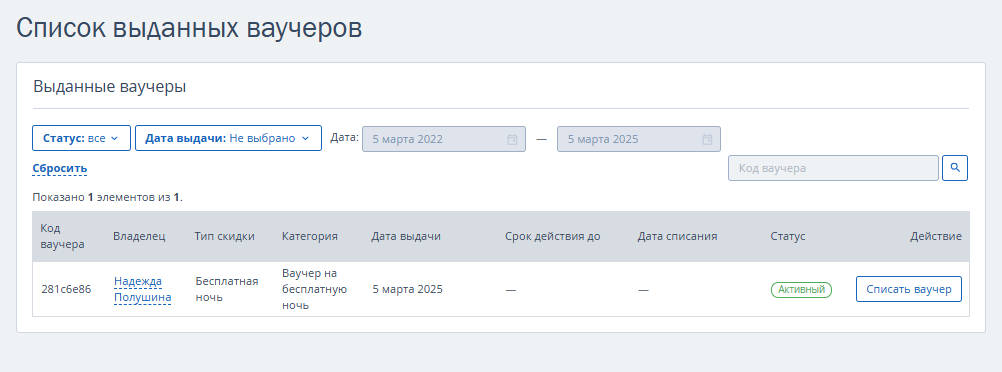Click the Ваучер на бесплатную ночь category cell
The image size is (1002, 372).
tap(314, 289)
